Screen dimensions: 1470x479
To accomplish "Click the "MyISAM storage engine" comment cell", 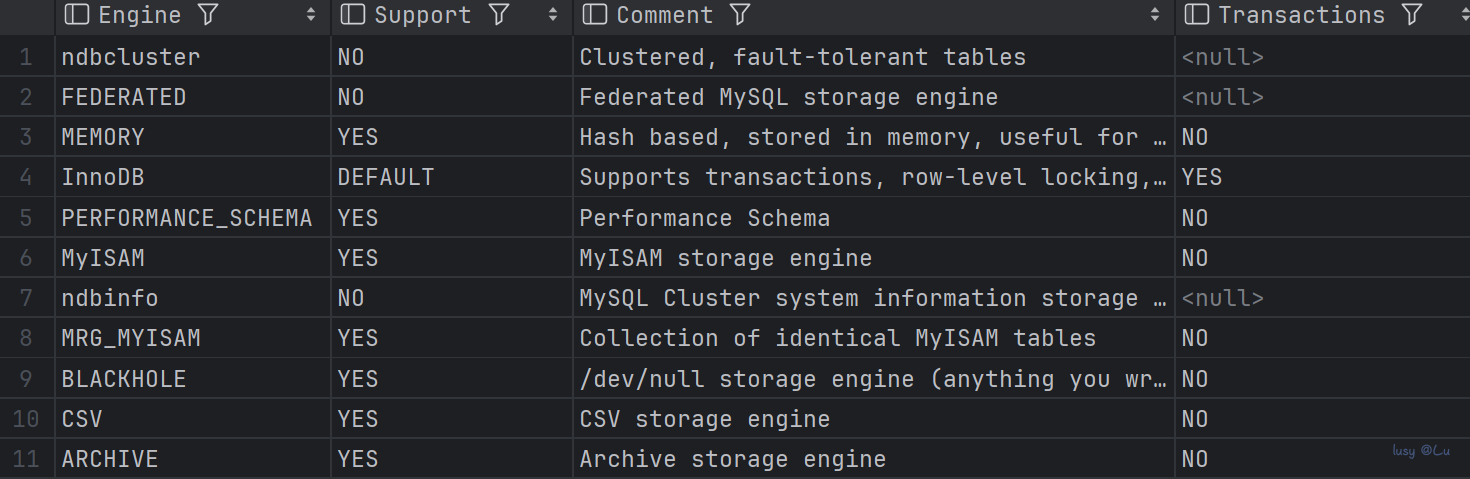I will click(725, 258).
